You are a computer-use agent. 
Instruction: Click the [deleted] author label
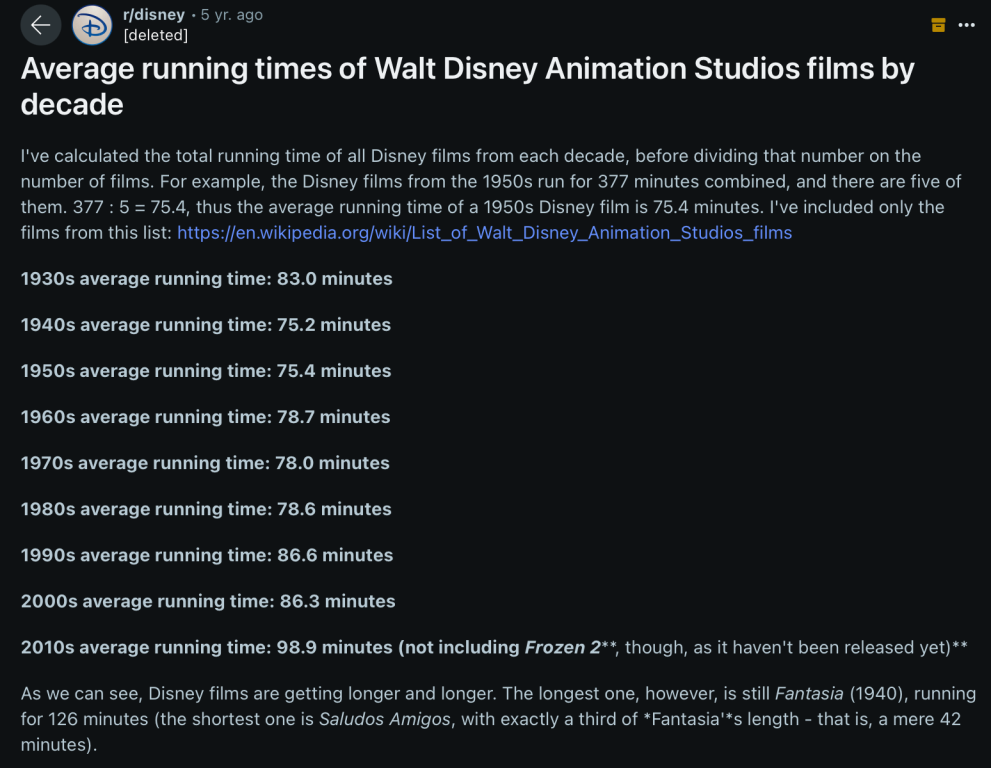pos(155,35)
